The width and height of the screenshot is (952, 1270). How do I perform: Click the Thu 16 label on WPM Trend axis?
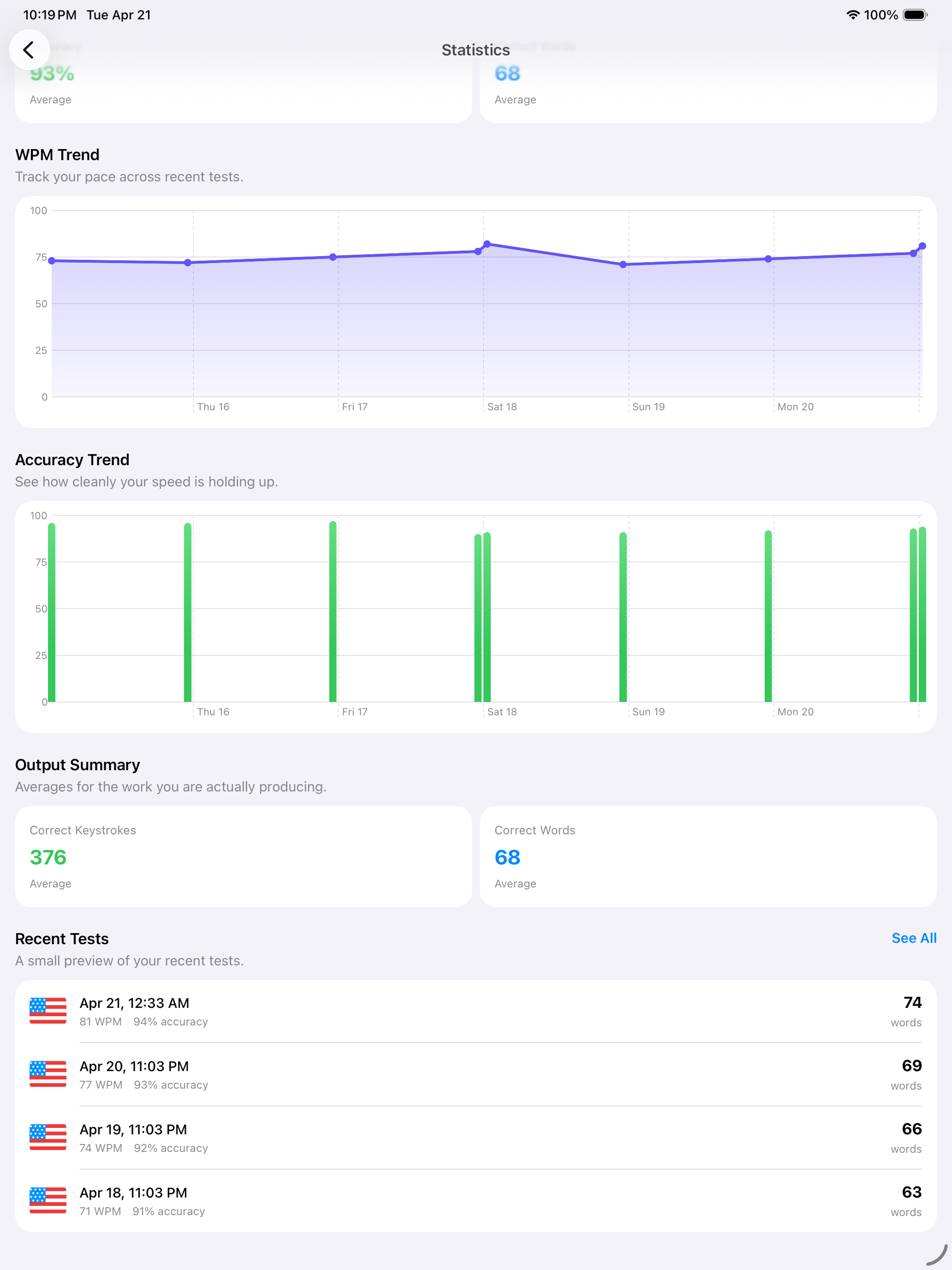coord(213,407)
